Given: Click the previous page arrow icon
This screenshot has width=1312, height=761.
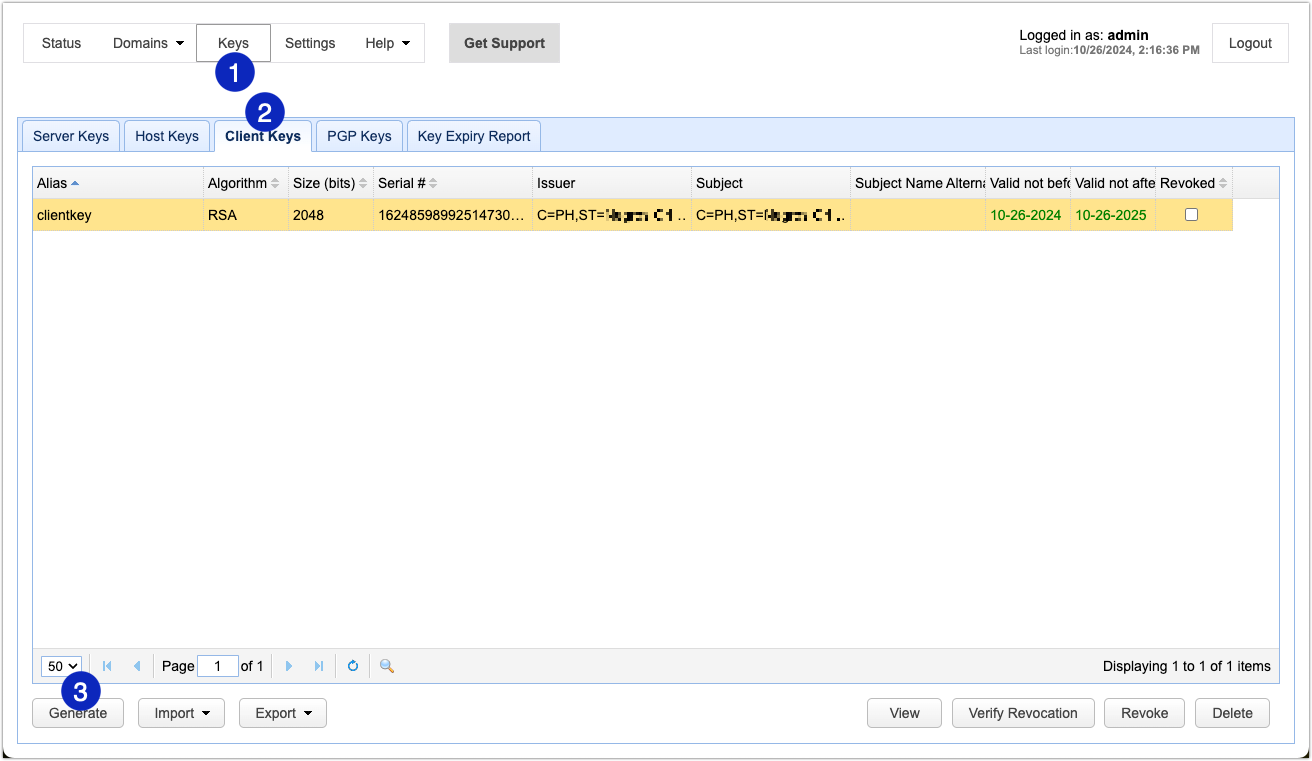Looking at the screenshot, I should click(137, 666).
